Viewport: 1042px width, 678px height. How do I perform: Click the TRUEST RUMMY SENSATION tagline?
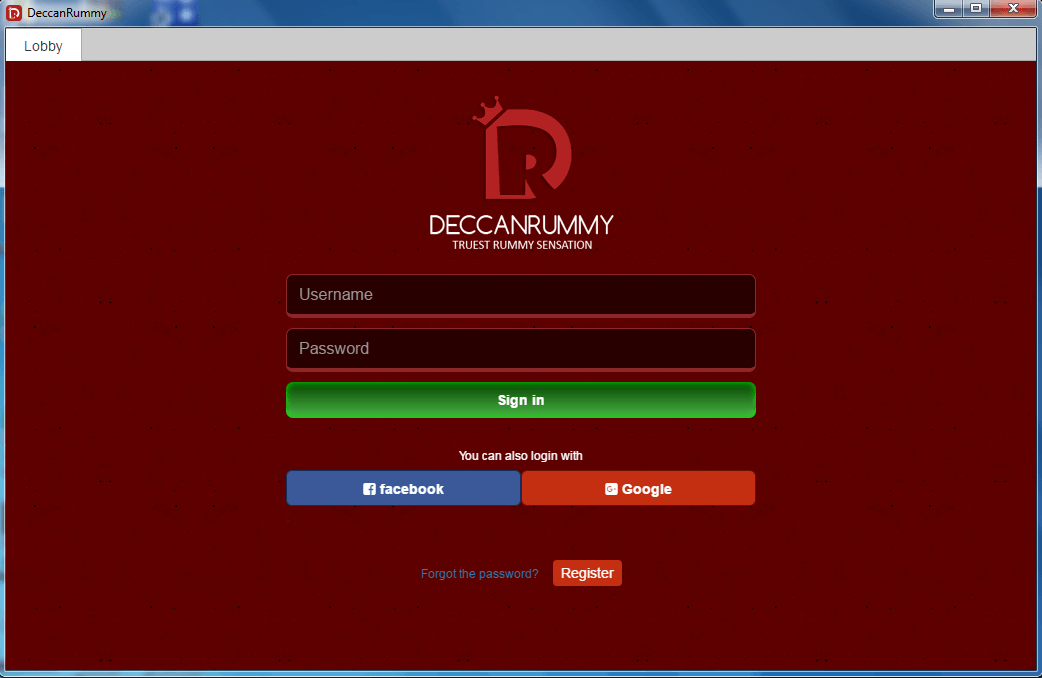coord(522,245)
